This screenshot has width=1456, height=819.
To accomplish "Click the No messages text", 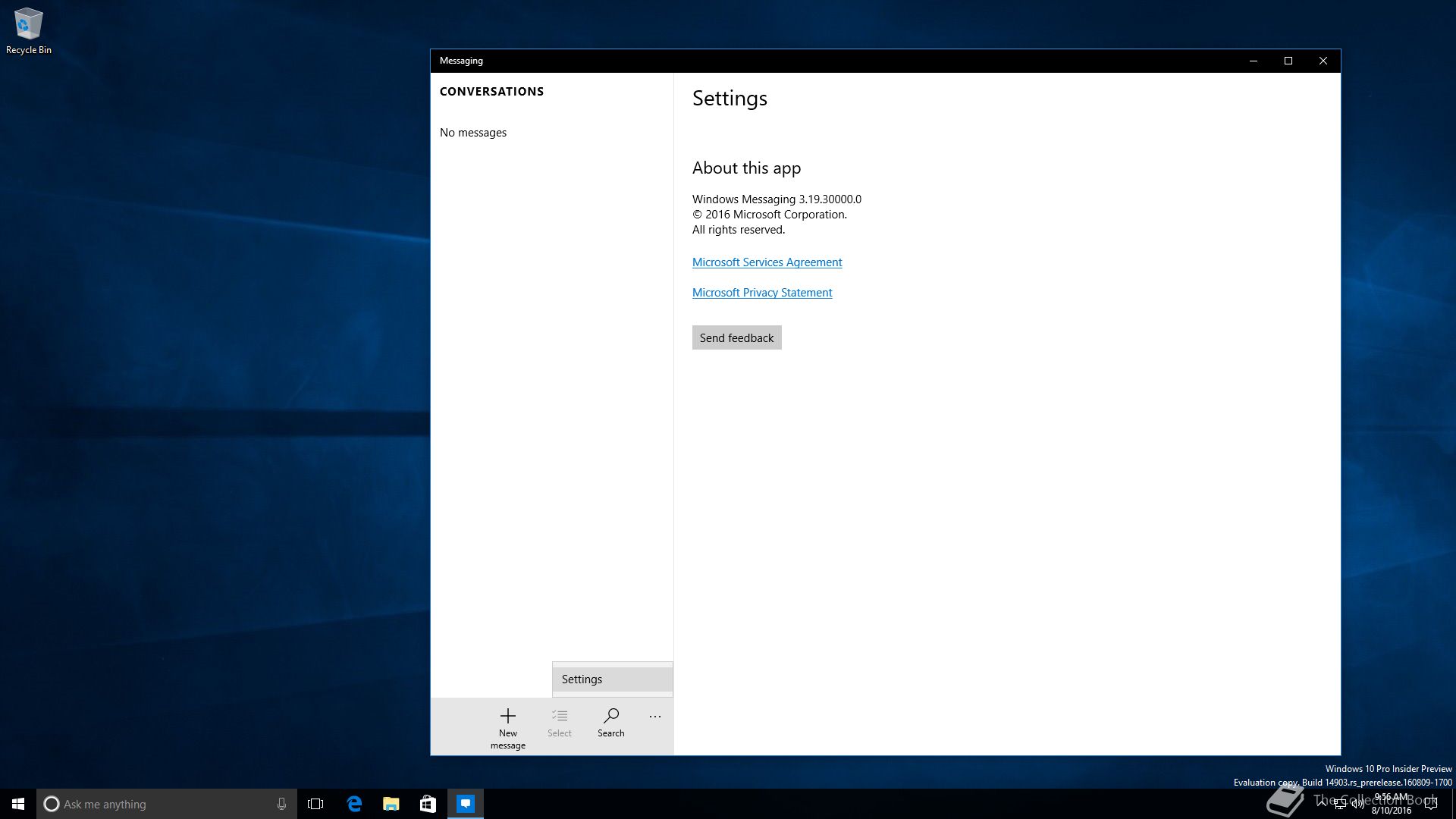I will coord(473,133).
